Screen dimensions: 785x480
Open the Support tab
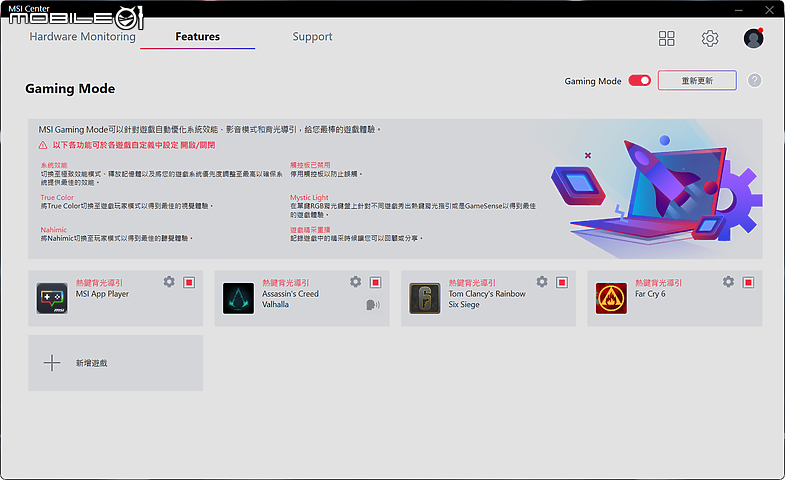pyautogui.click(x=312, y=37)
